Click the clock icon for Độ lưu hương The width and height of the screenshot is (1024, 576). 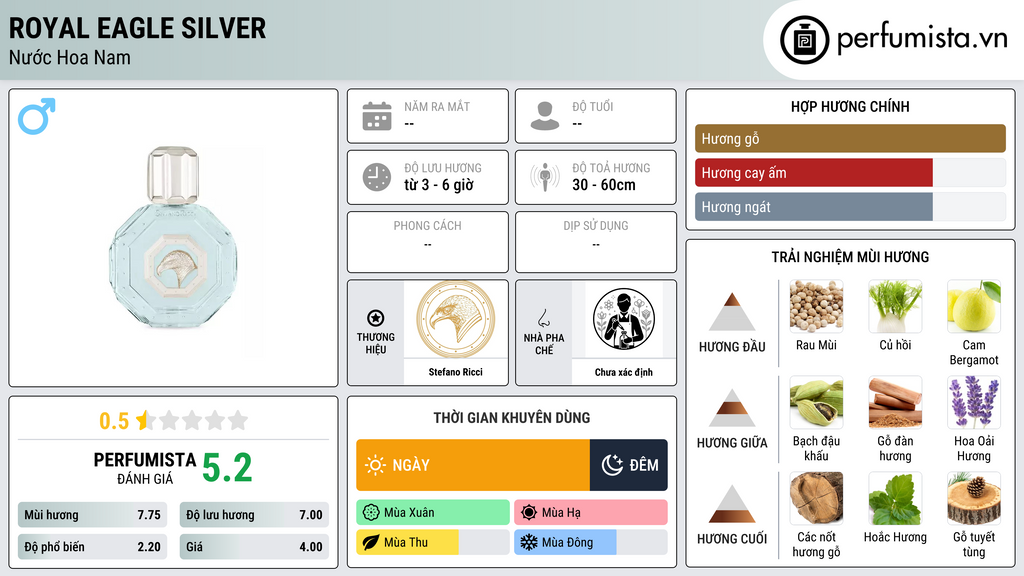point(377,177)
